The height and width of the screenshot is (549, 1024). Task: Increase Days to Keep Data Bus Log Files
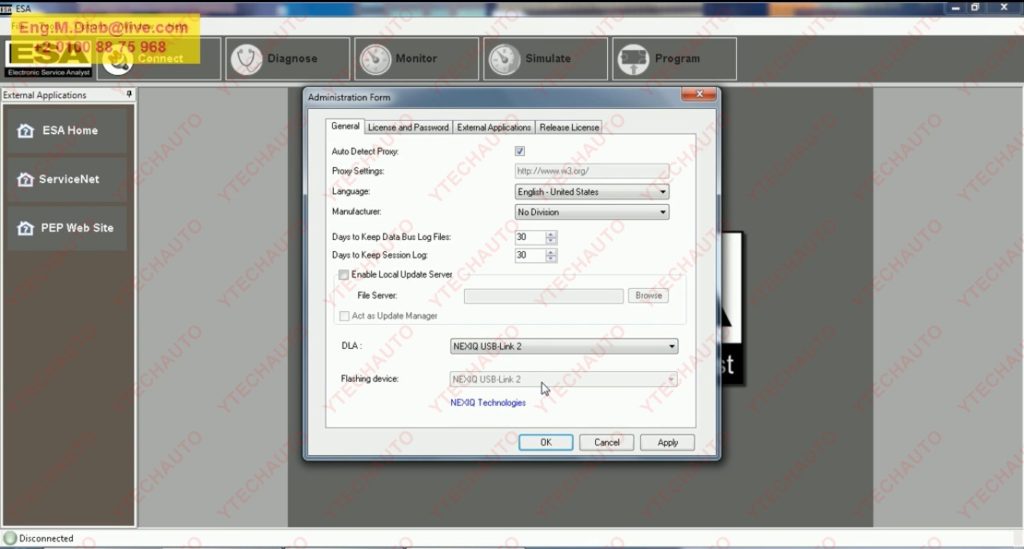pyautogui.click(x=551, y=234)
